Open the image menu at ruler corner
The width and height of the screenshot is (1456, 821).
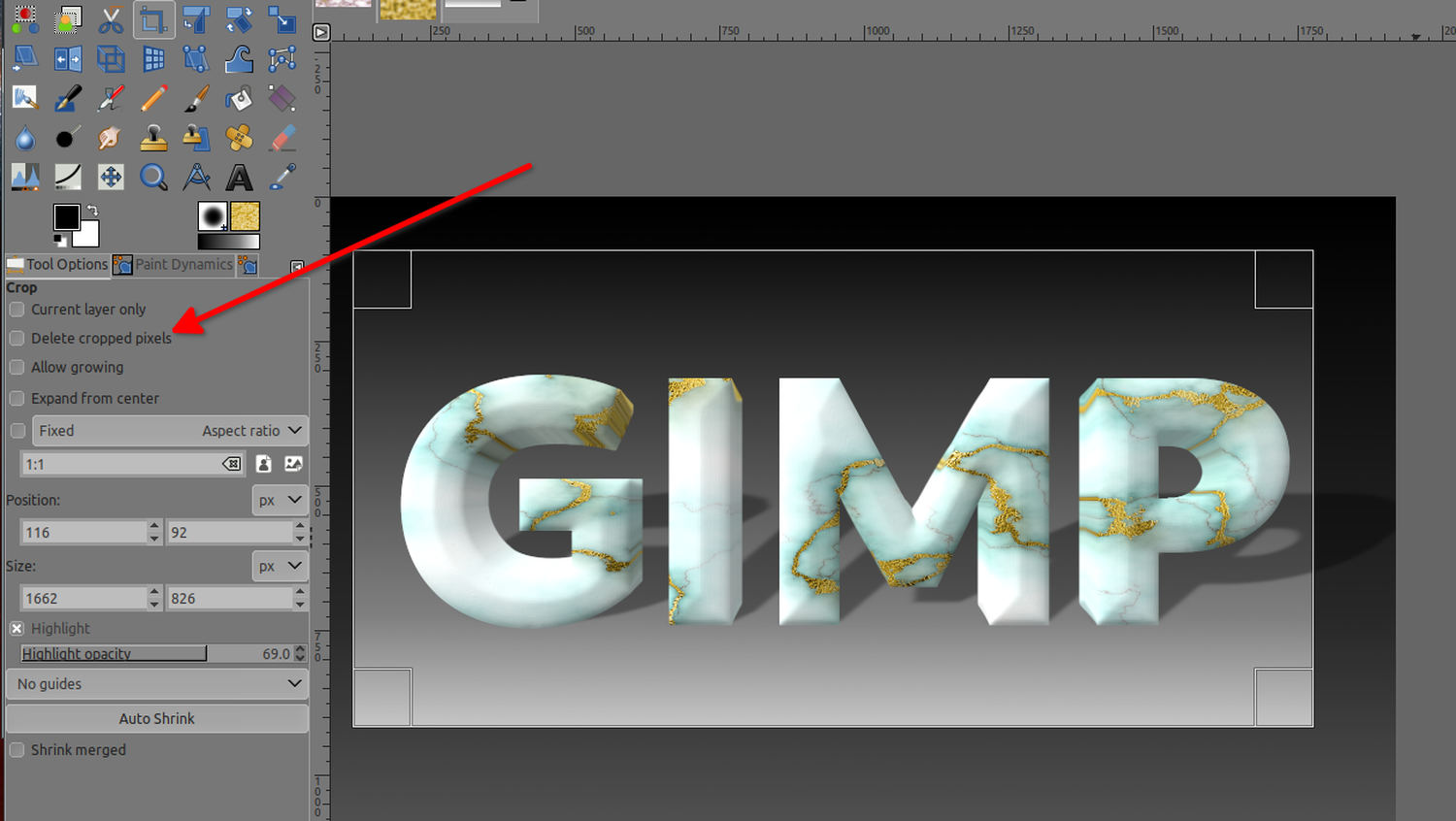(x=321, y=32)
